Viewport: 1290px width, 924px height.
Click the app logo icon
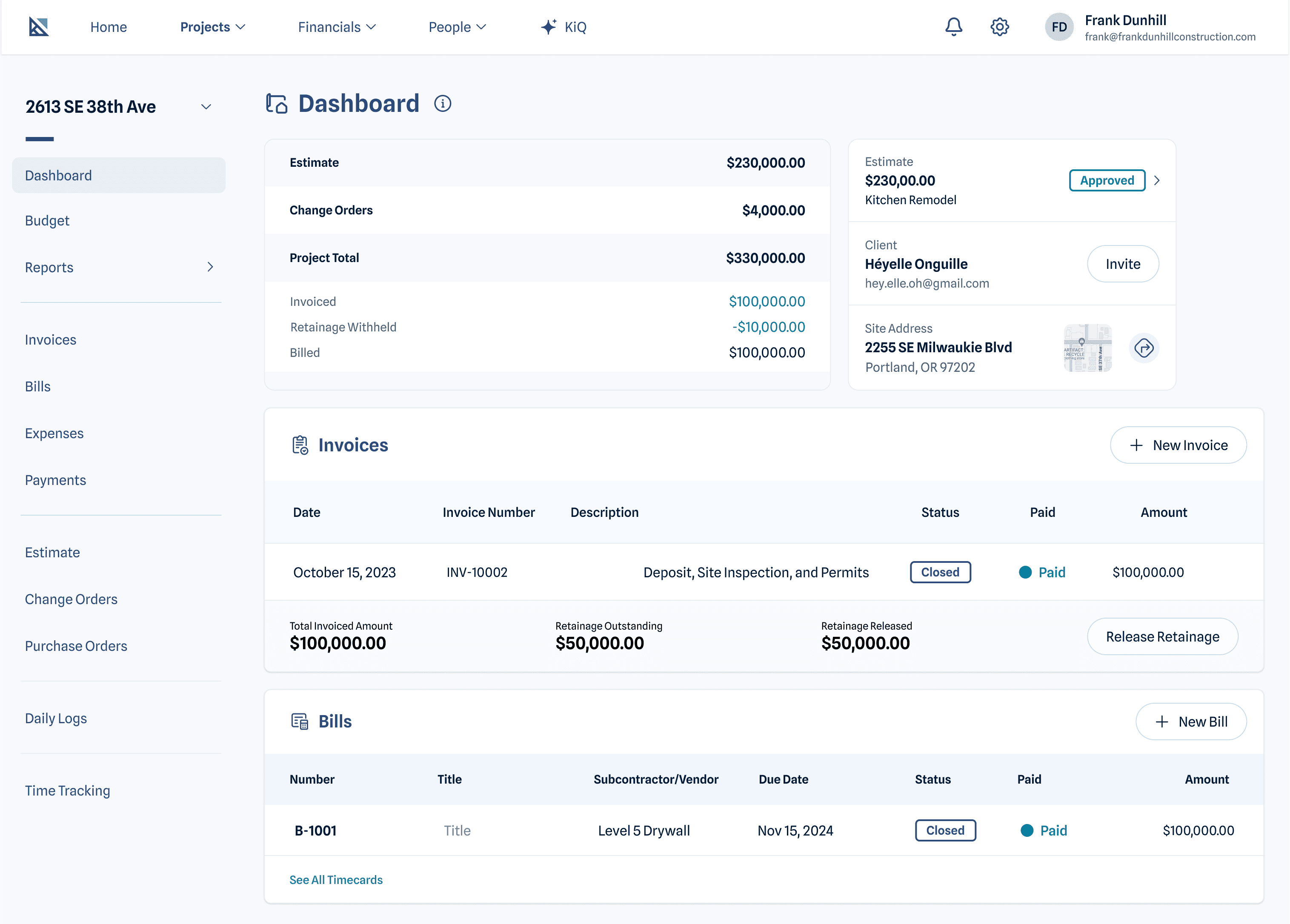pos(39,27)
